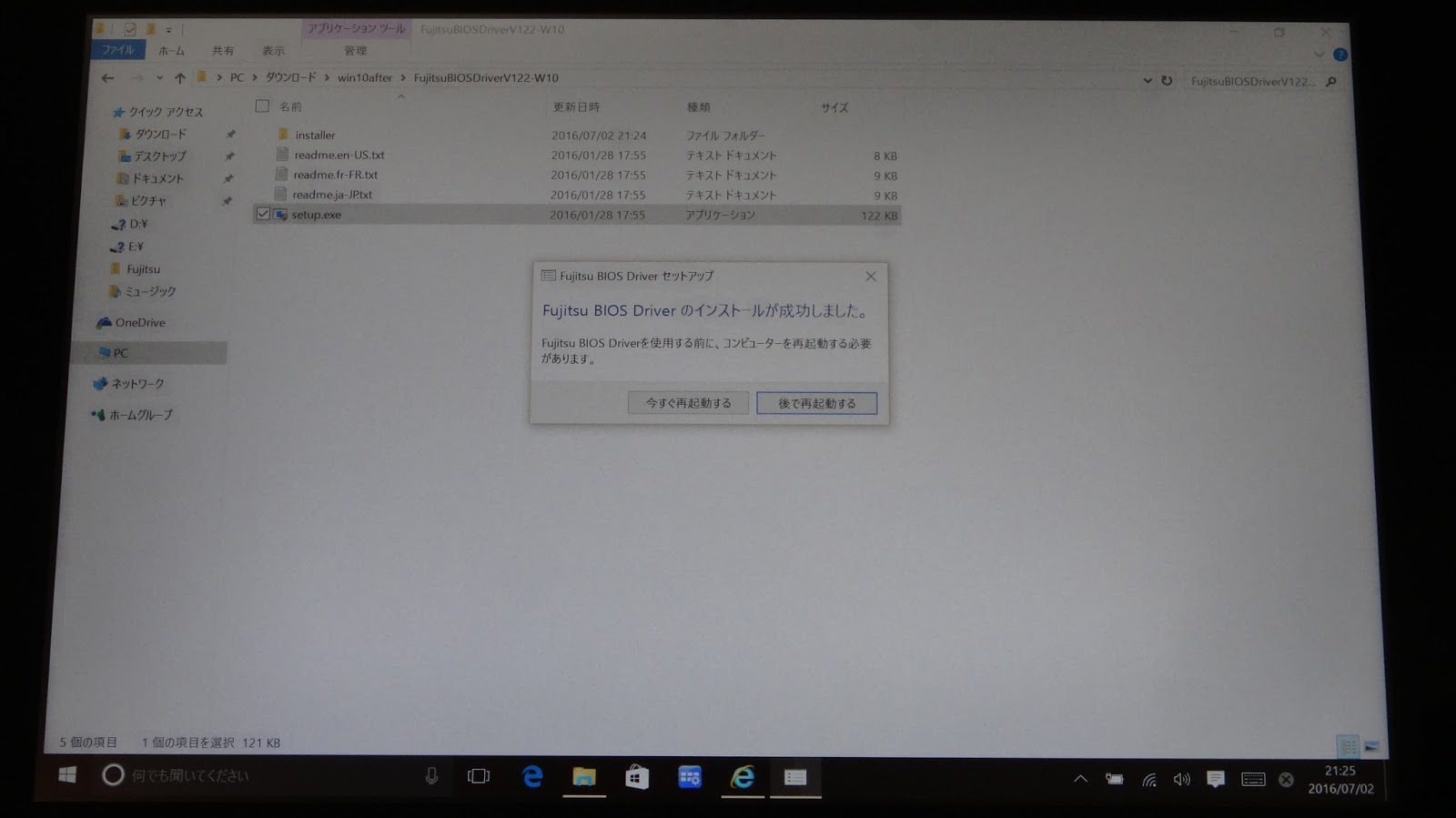Uncheck the setup.exe checkbox
Screen dimensions: 1456x818
pyautogui.click(x=263, y=215)
